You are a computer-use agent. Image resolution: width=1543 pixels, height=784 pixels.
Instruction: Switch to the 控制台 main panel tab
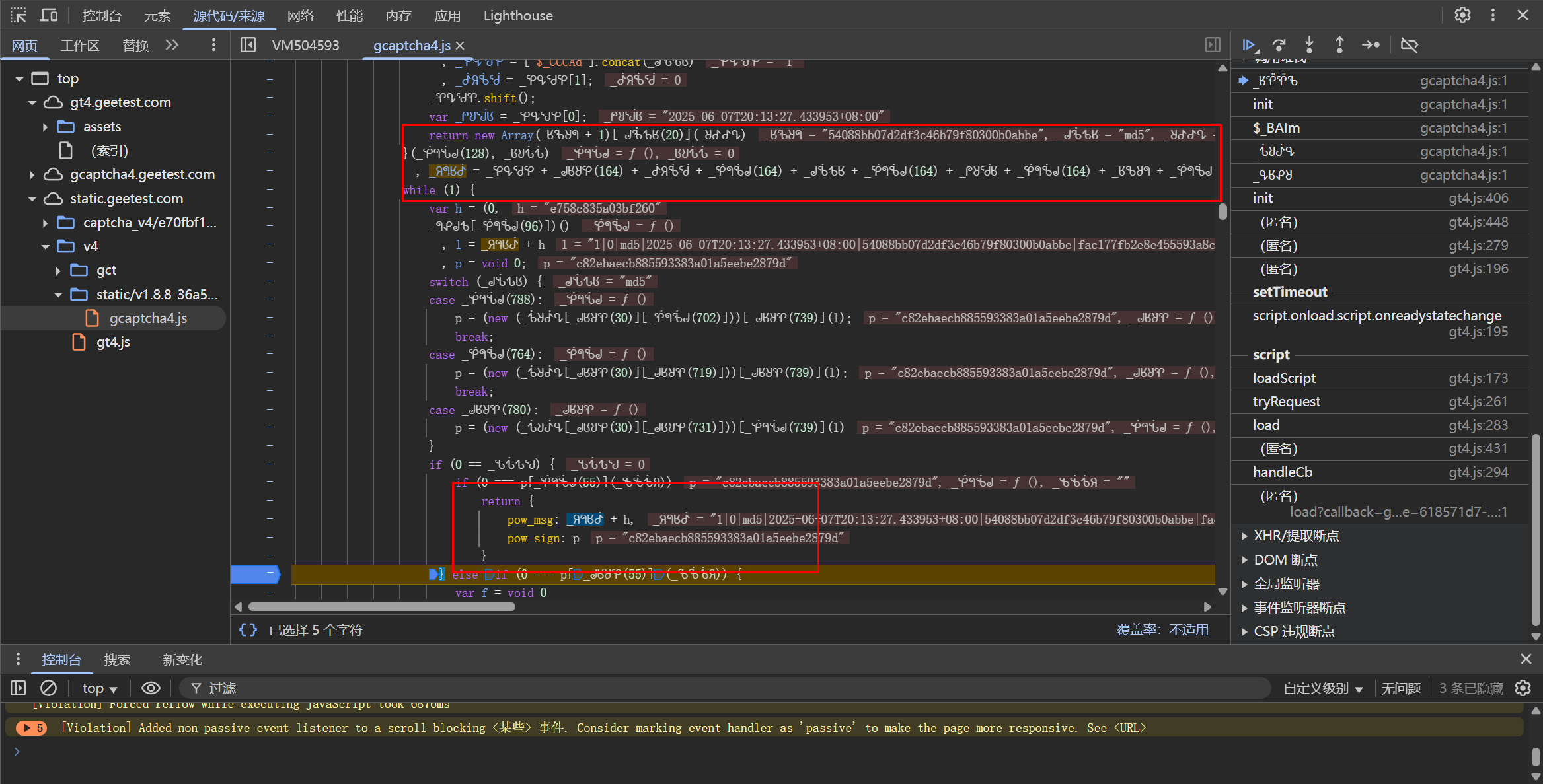click(102, 15)
